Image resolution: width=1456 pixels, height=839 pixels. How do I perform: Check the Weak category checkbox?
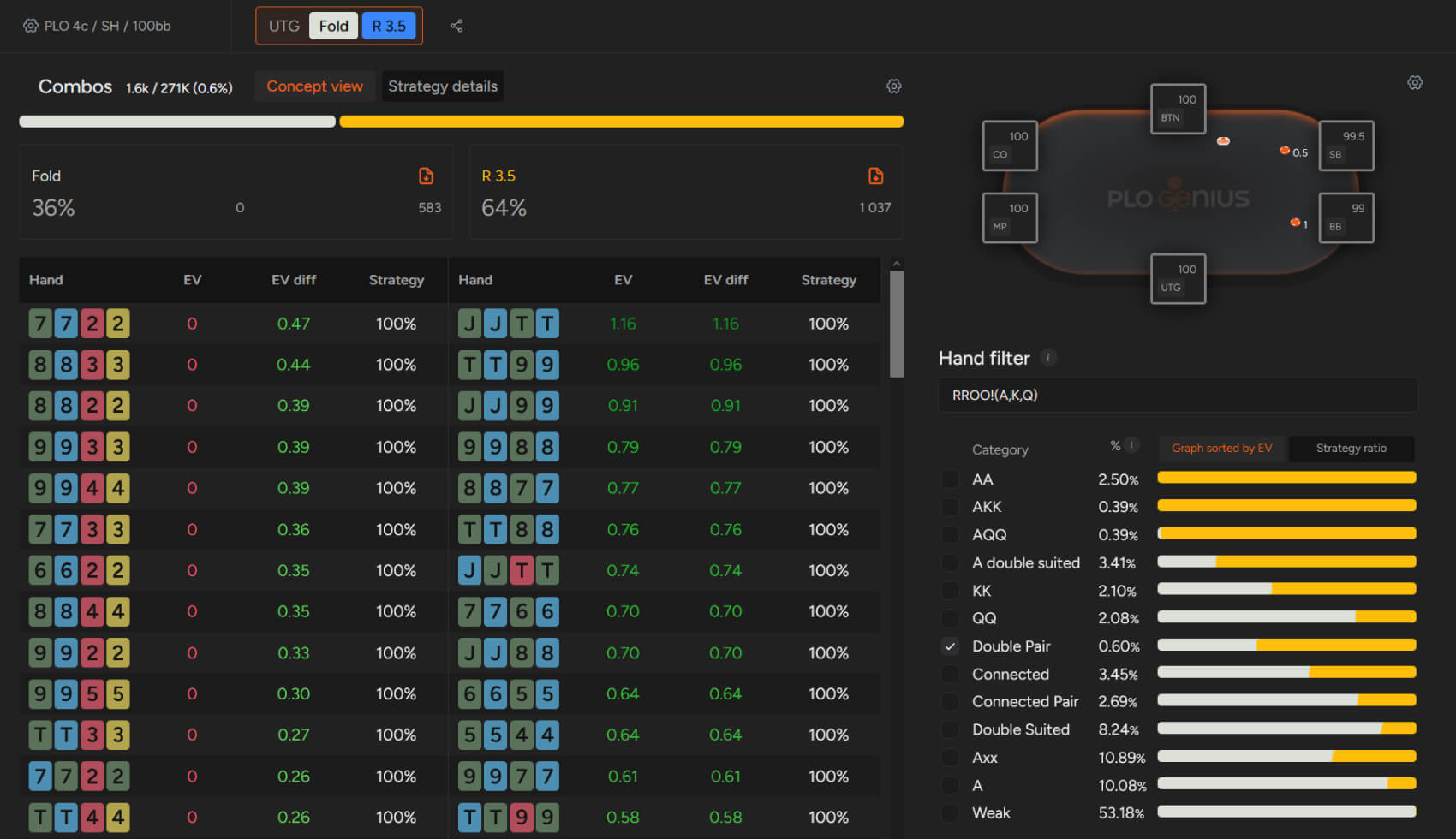(x=950, y=813)
